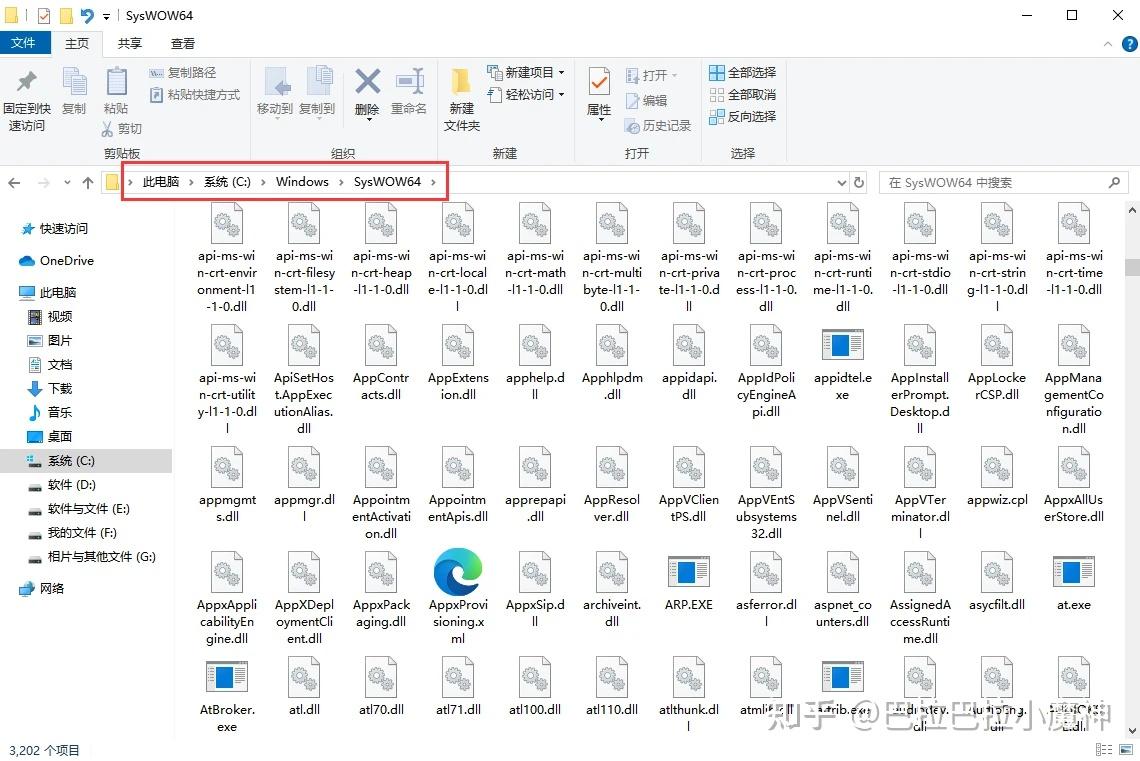Select the ARP.EXE gear icon
This screenshot has width=1140, height=761.
pos(688,573)
